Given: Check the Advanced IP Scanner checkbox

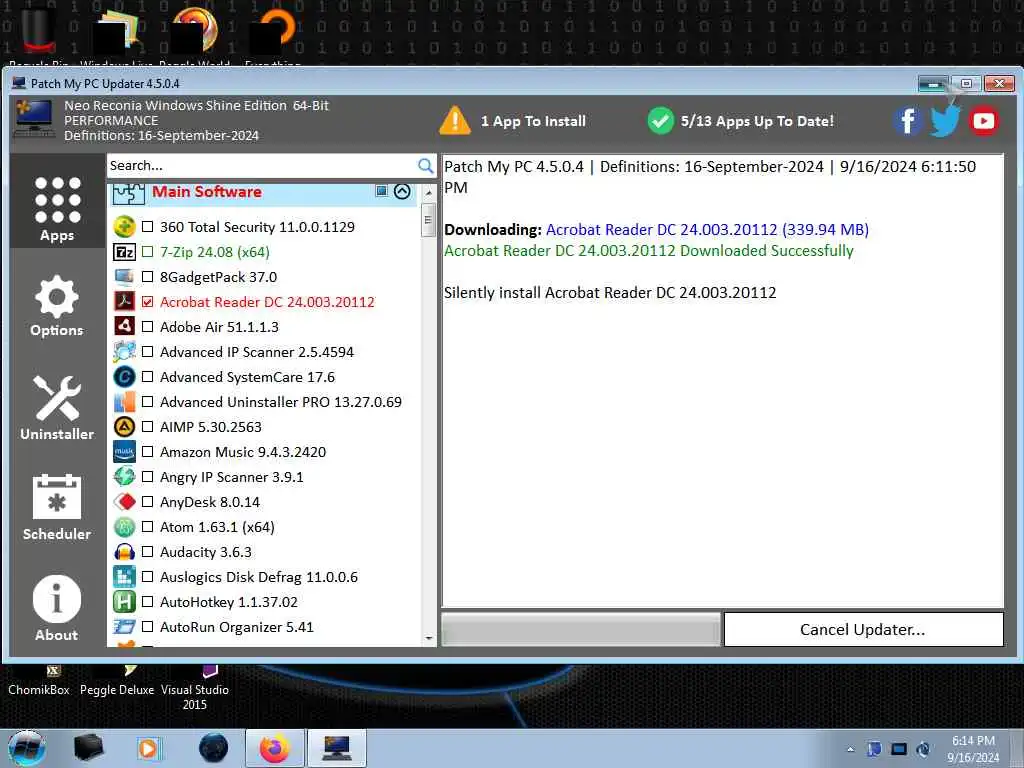Looking at the screenshot, I should pyautogui.click(x=148, y=352).
